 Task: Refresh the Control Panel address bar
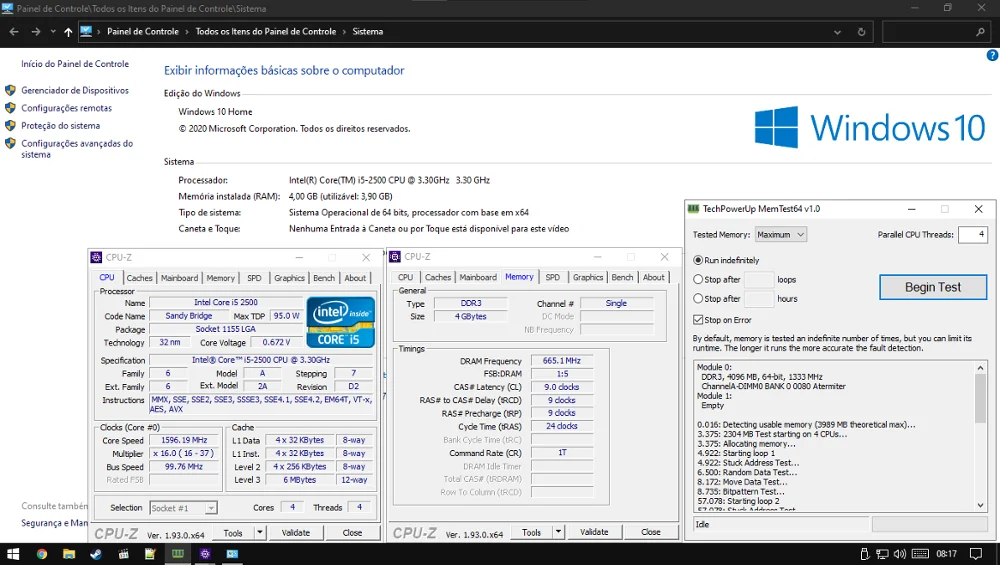point(862,32)
